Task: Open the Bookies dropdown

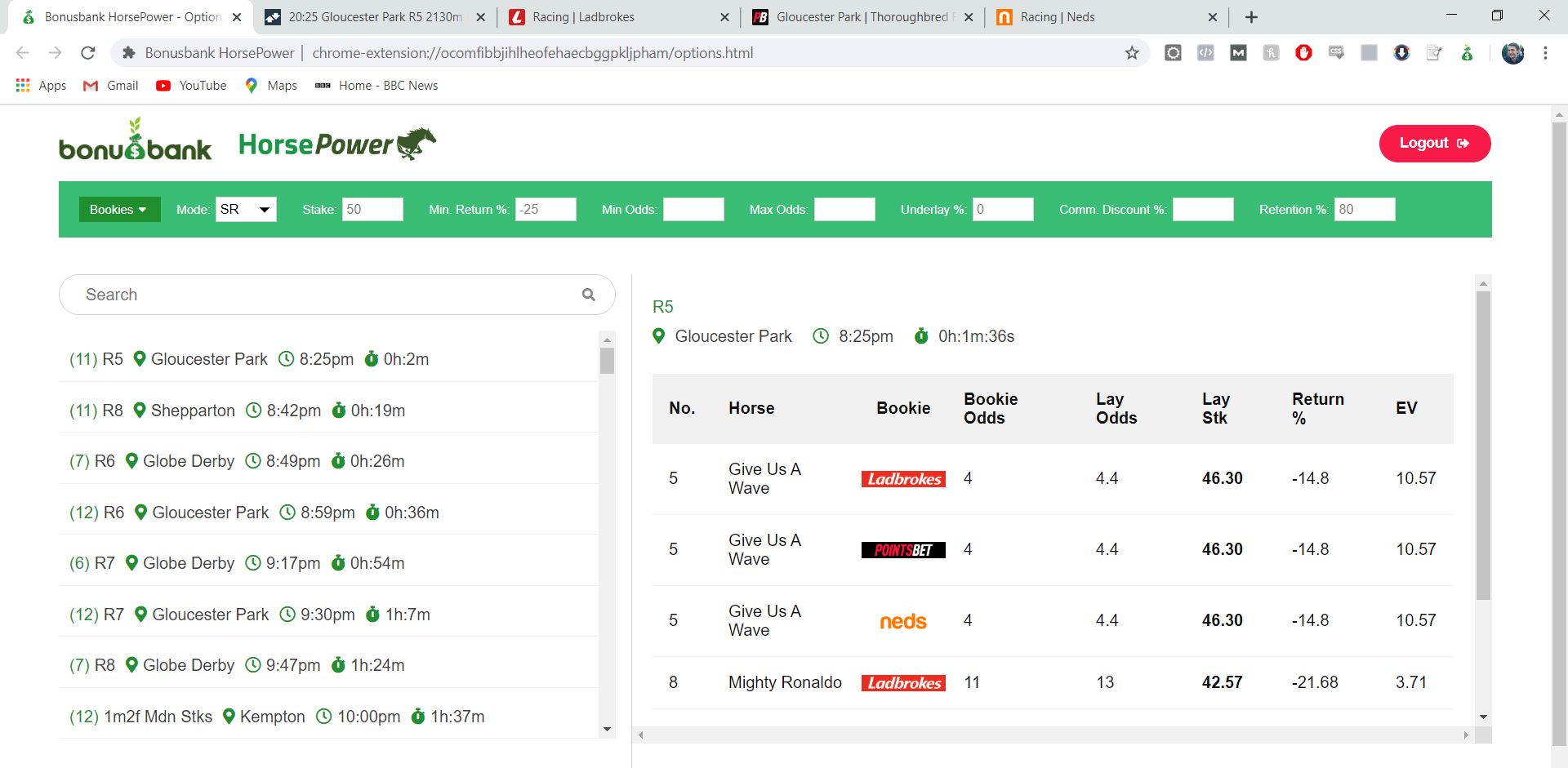Action: click(x=119, y=209)
